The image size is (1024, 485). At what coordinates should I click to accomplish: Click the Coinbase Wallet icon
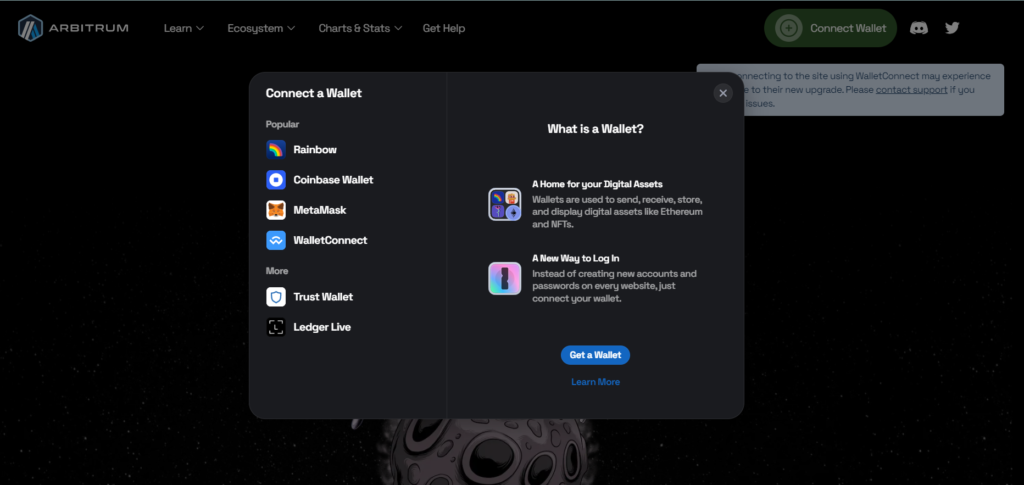pyautogui.click(x=276, y=180)
